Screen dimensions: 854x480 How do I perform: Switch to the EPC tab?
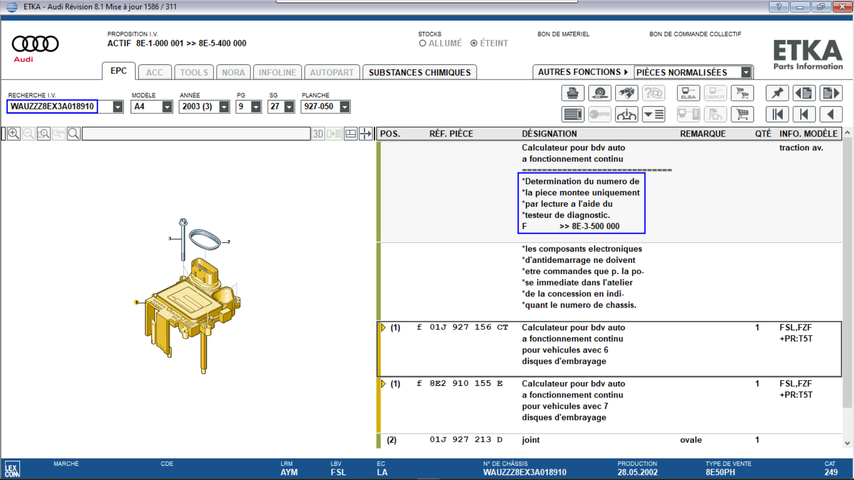tap(119, 71)
